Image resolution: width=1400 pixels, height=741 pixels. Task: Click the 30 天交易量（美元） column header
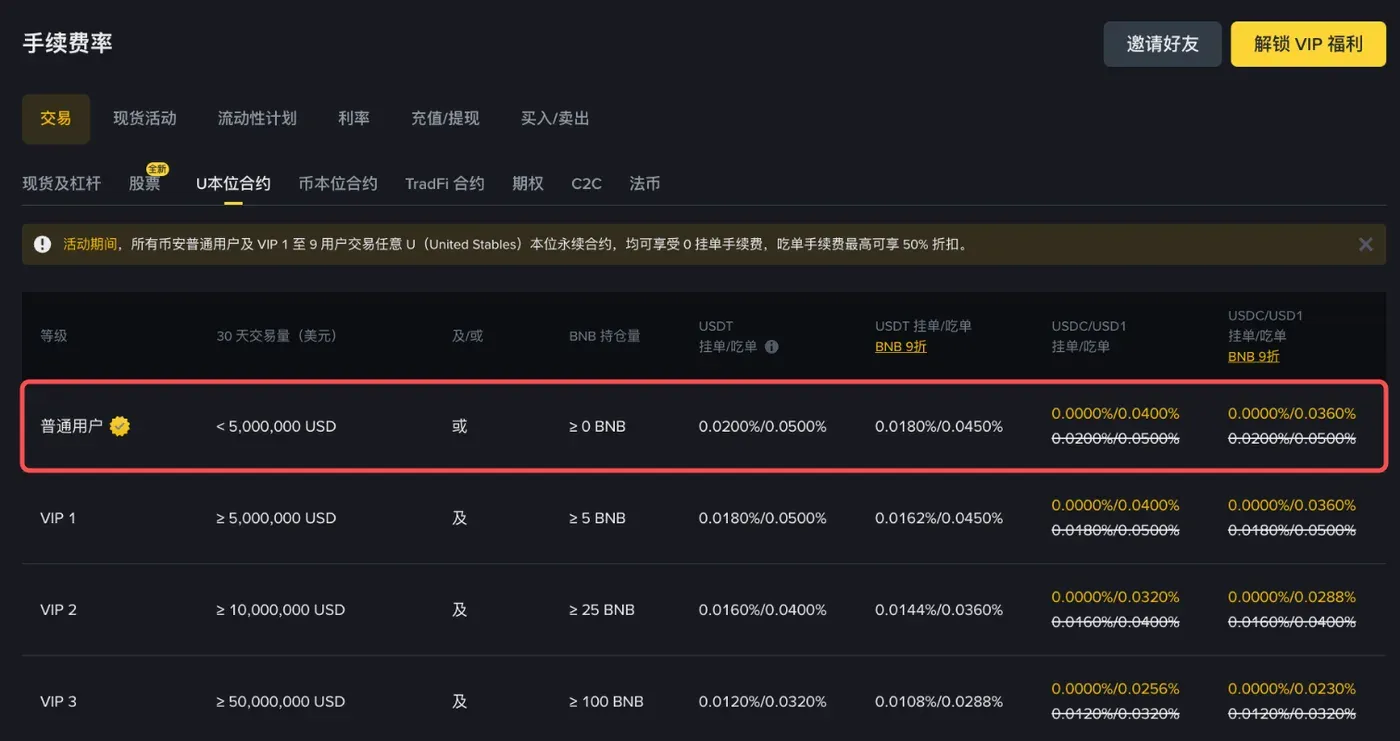coord(277,336)
